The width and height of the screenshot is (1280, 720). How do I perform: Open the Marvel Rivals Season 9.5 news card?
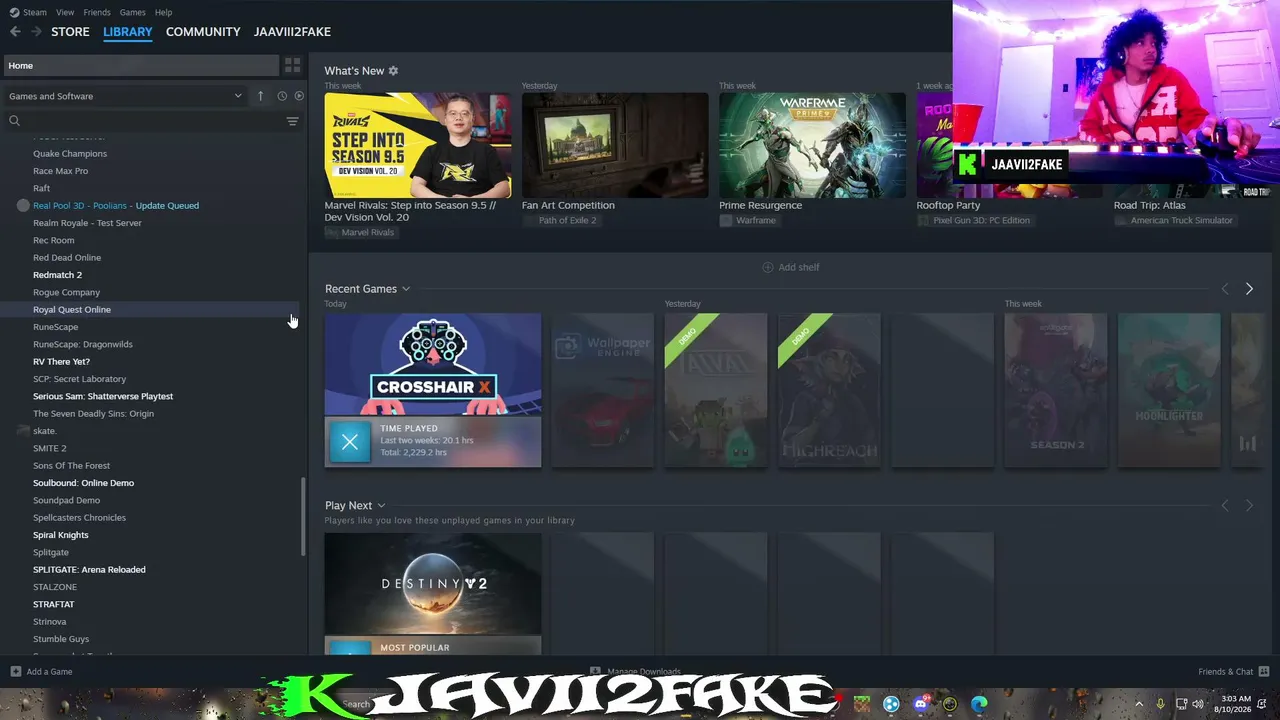click(418, 145)
